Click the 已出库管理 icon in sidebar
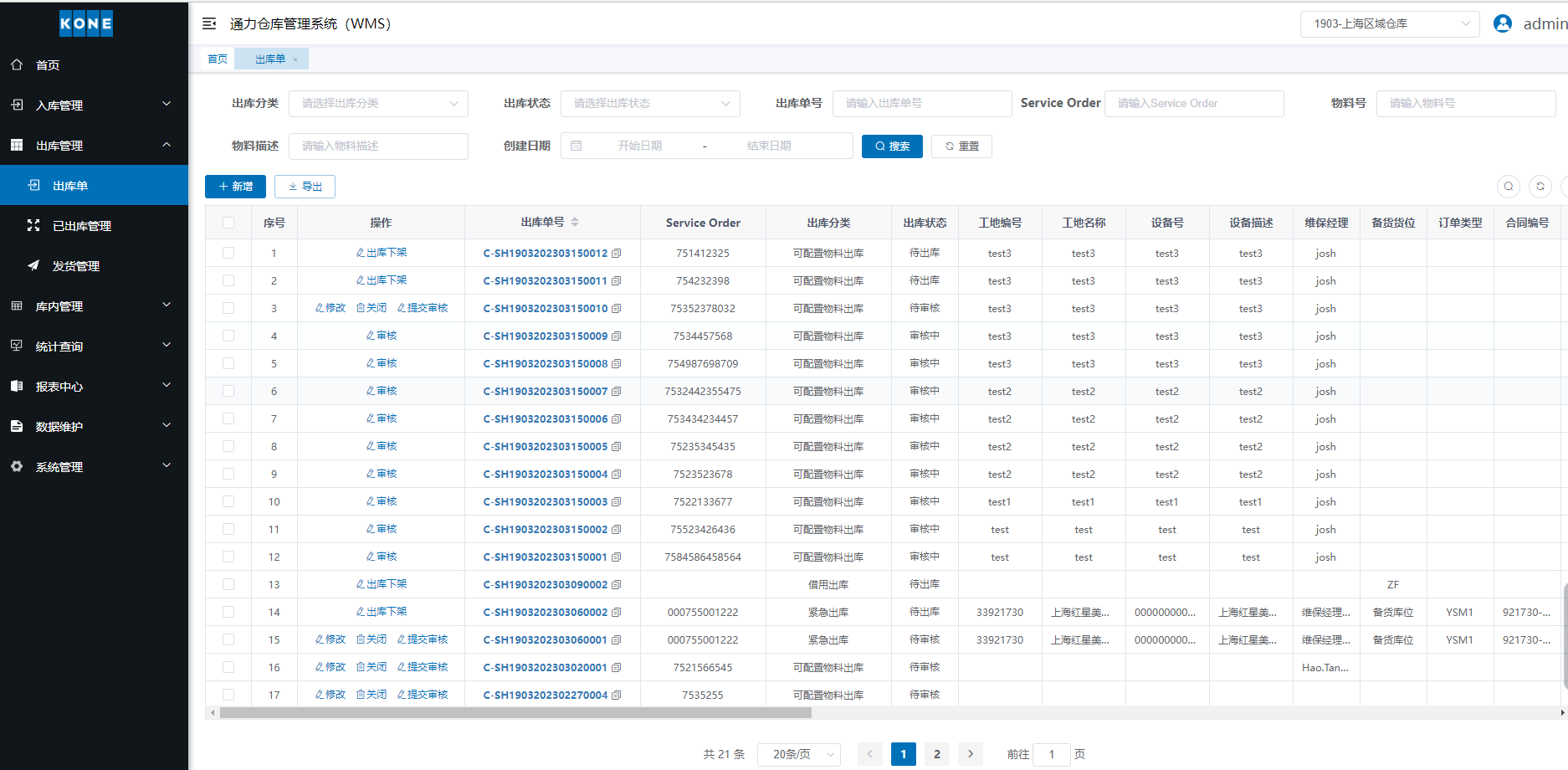 click(33, 225)
